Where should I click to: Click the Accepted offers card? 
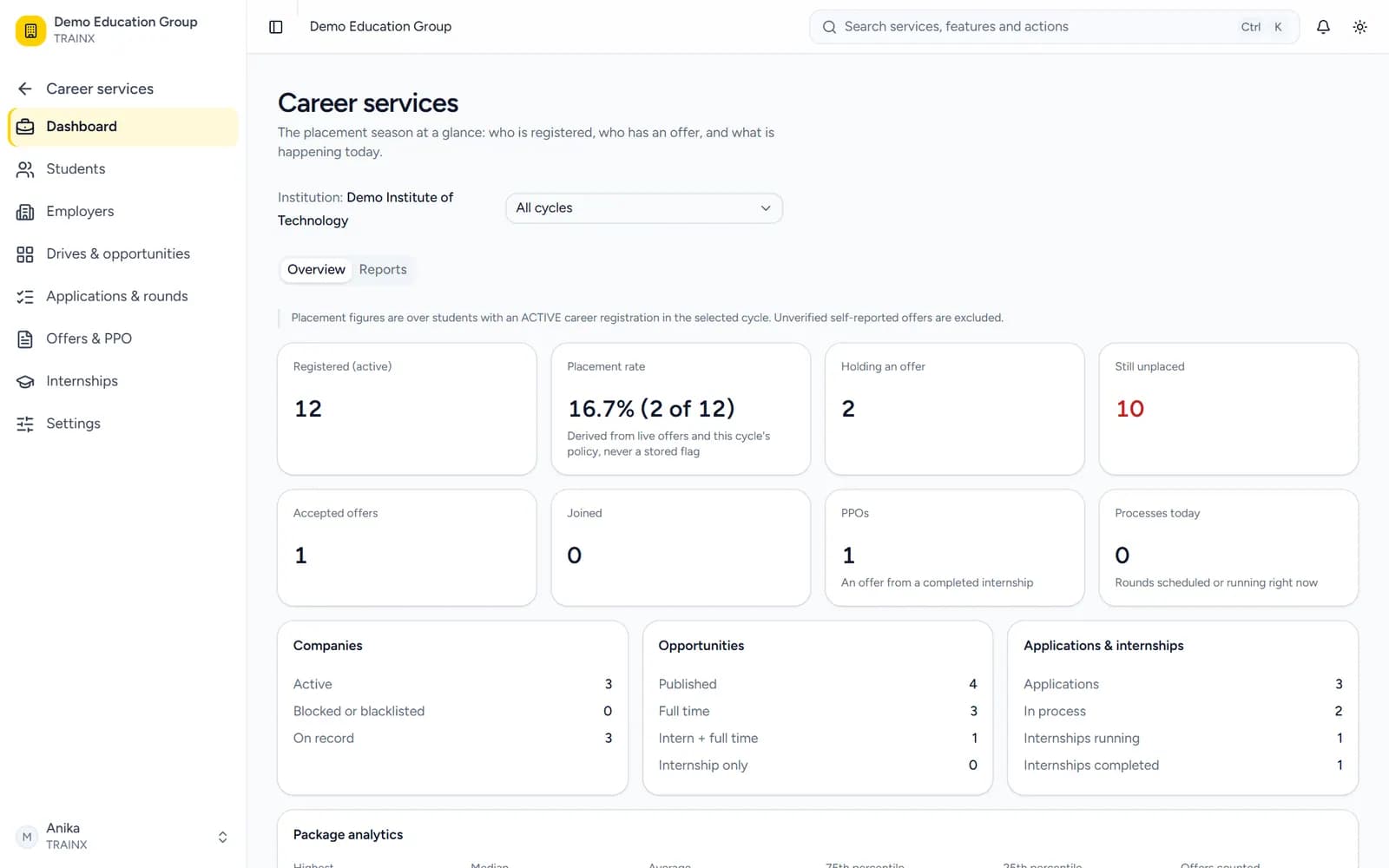(407, 548)
